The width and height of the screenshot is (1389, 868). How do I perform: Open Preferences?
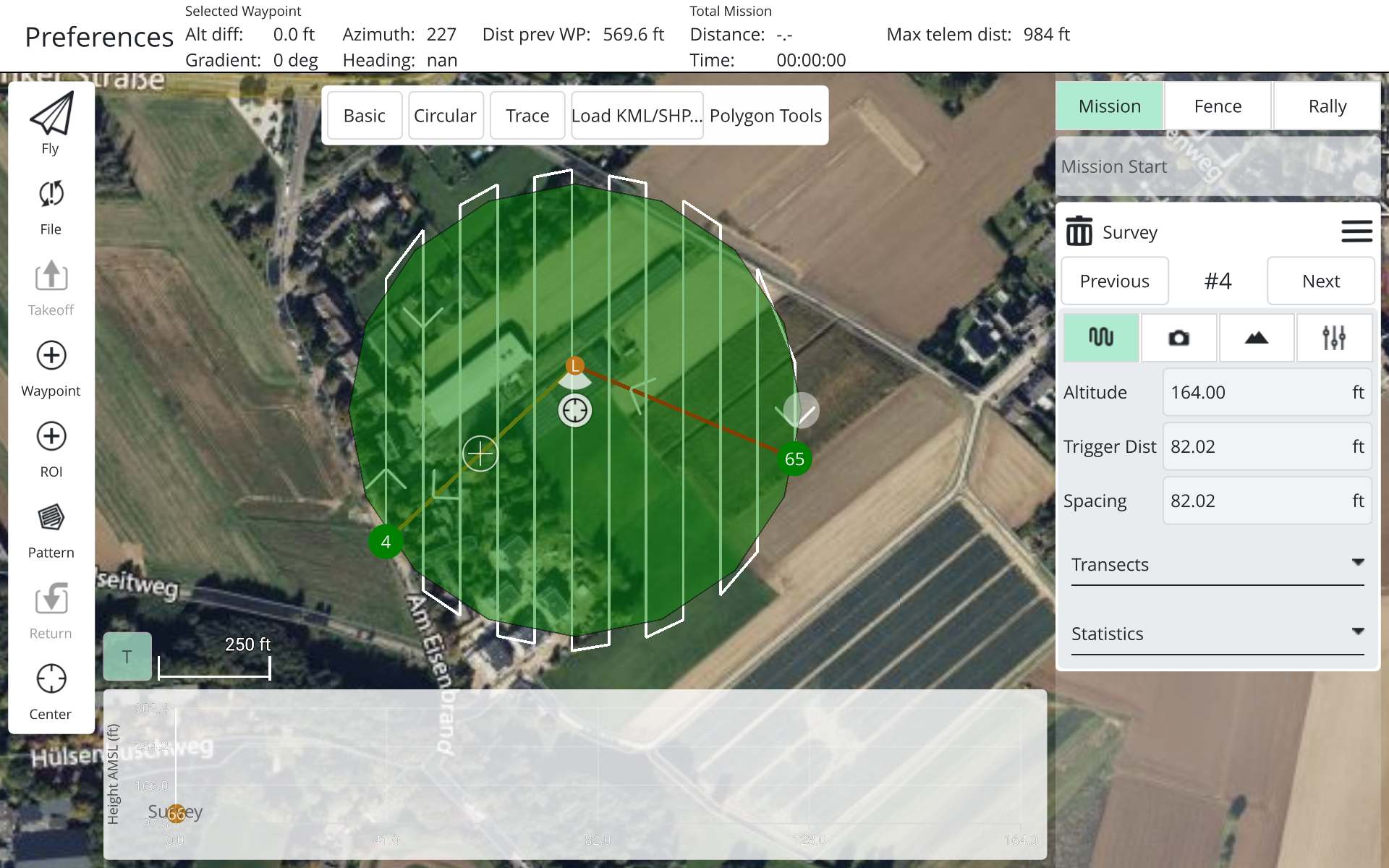pyautogui.click(x=99, y=36)
